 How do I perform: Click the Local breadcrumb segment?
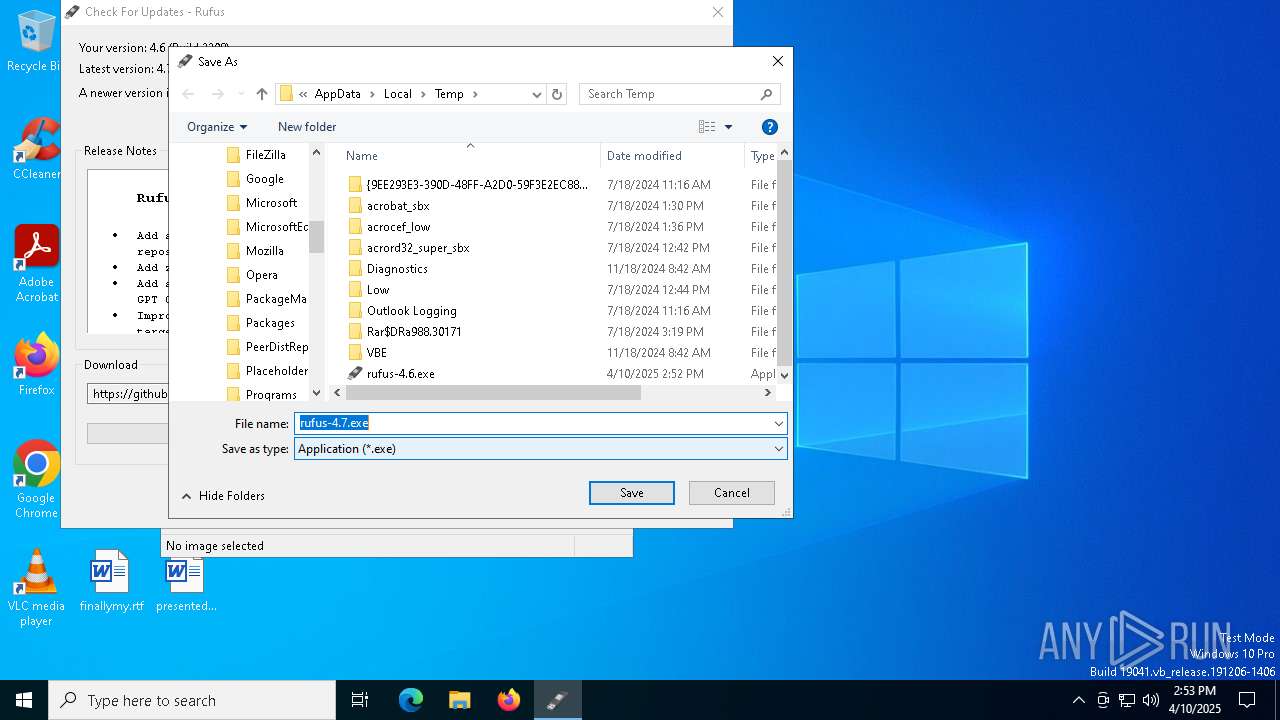(x=397, y=94)
